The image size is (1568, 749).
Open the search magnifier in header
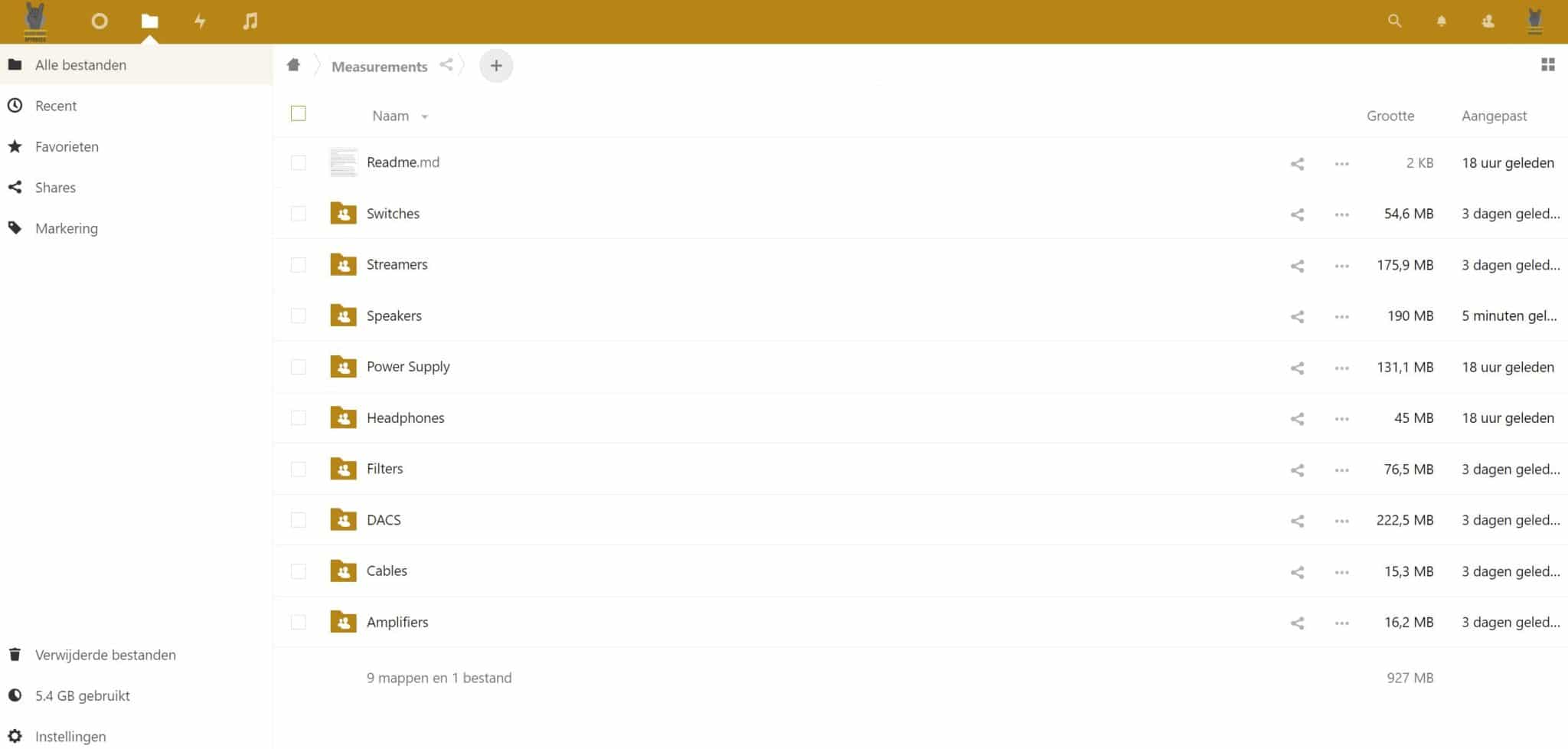[x=1394, y=21]
